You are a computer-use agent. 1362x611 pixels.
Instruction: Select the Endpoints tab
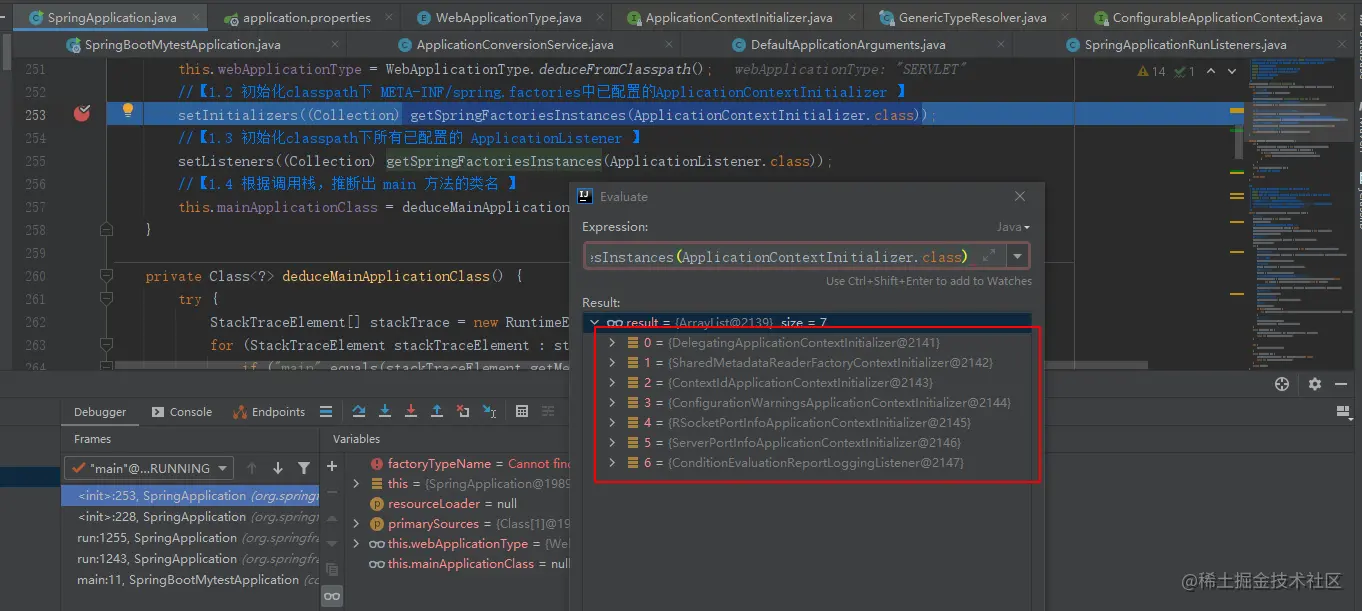click(270, 411)
